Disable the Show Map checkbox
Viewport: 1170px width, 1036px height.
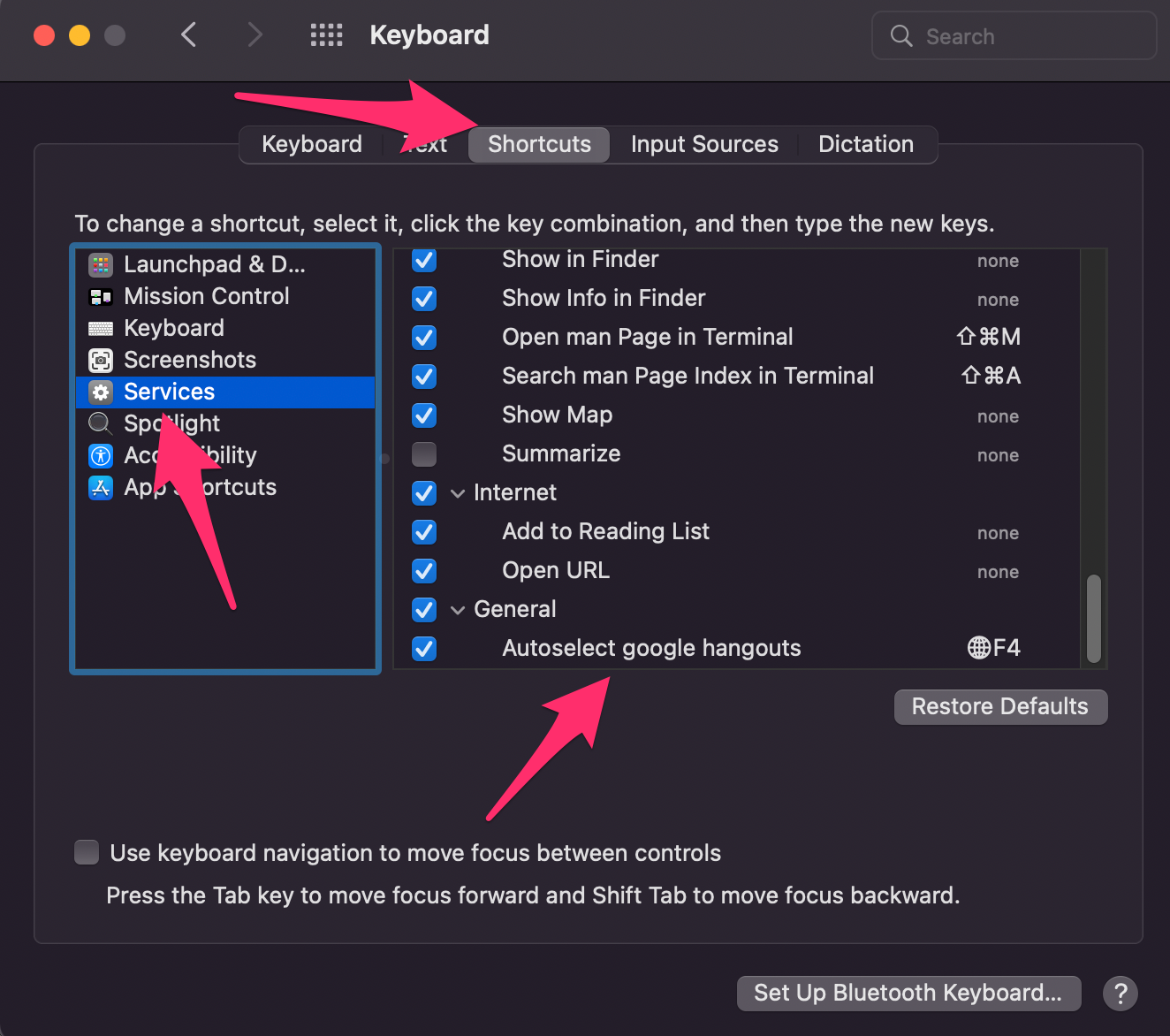tap(424, 415)
